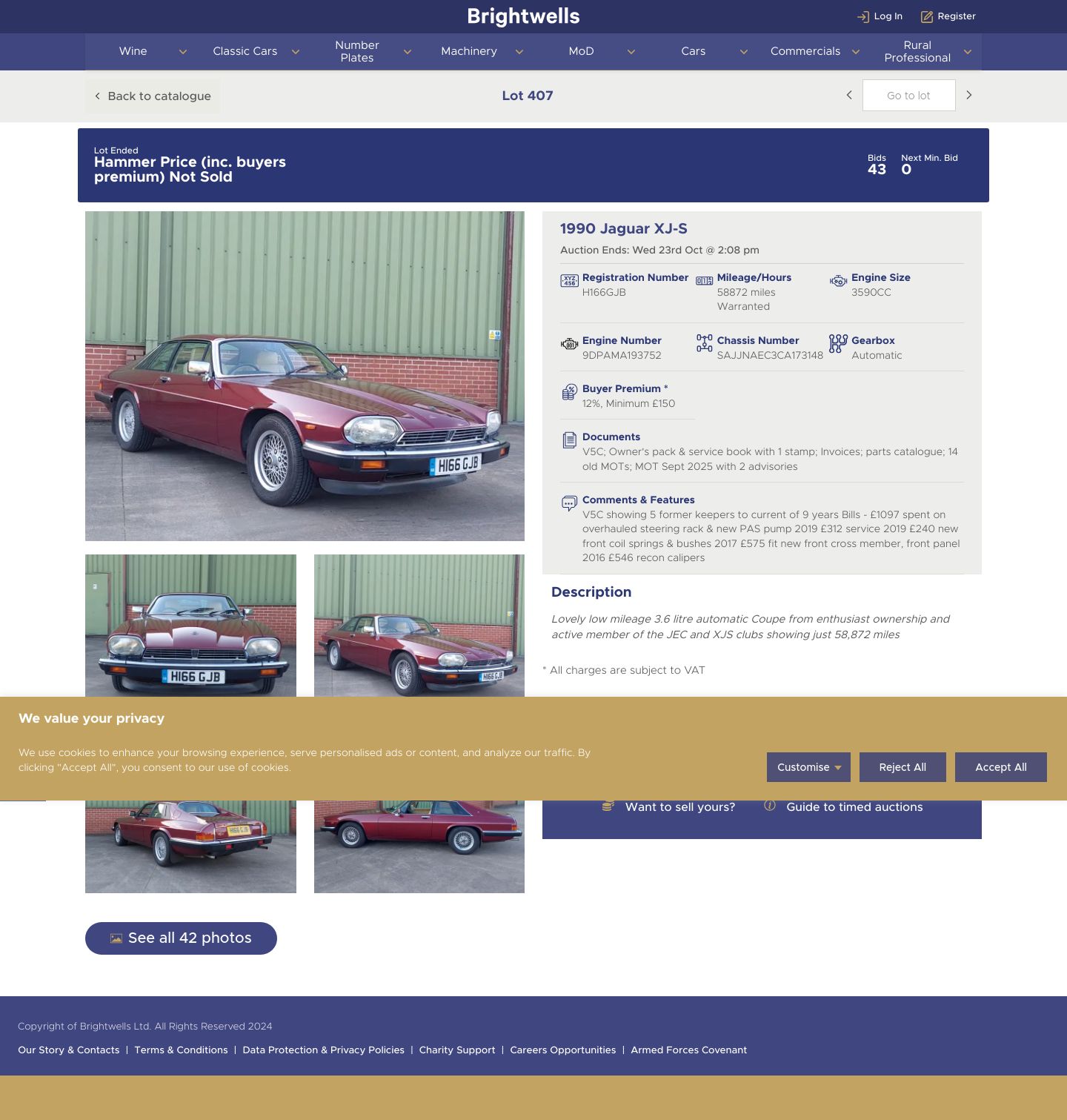The width and height of the screenshot is (1067, 1120).
Task: Expand the Classic Cars menu chevron
Action: [295, 52]
